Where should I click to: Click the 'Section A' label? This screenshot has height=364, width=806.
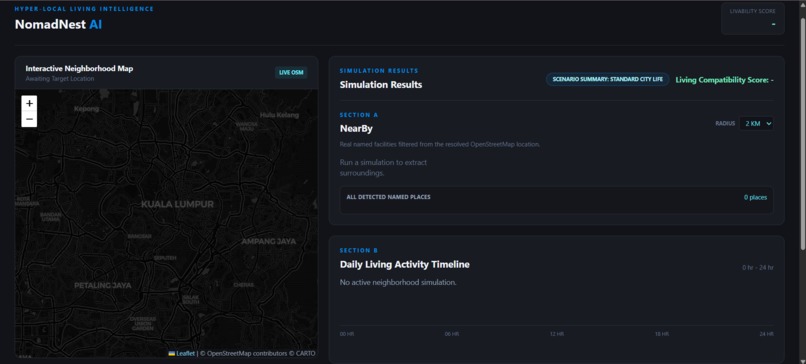click(359, 115)
